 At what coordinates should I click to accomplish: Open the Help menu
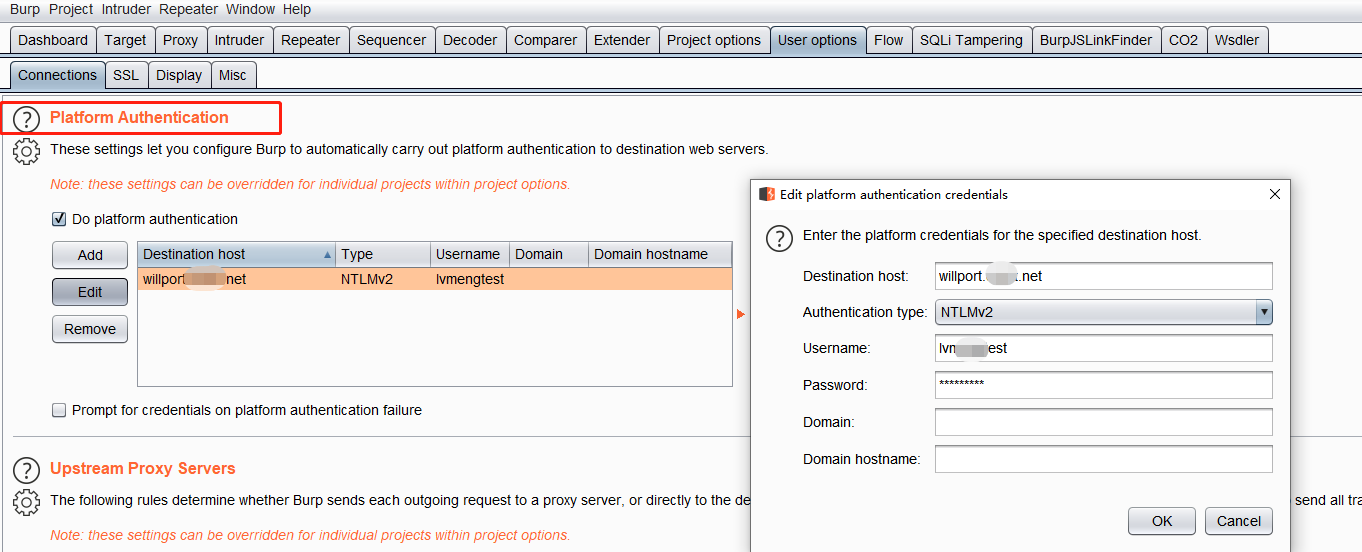[297, 9]
